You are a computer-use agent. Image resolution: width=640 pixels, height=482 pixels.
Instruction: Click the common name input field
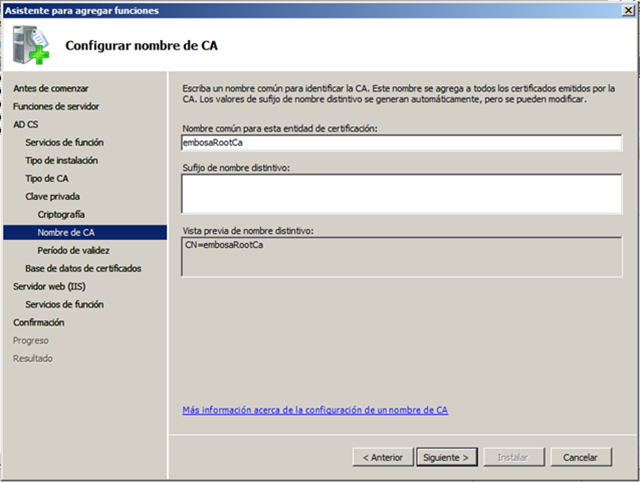[x=400, y=142]
